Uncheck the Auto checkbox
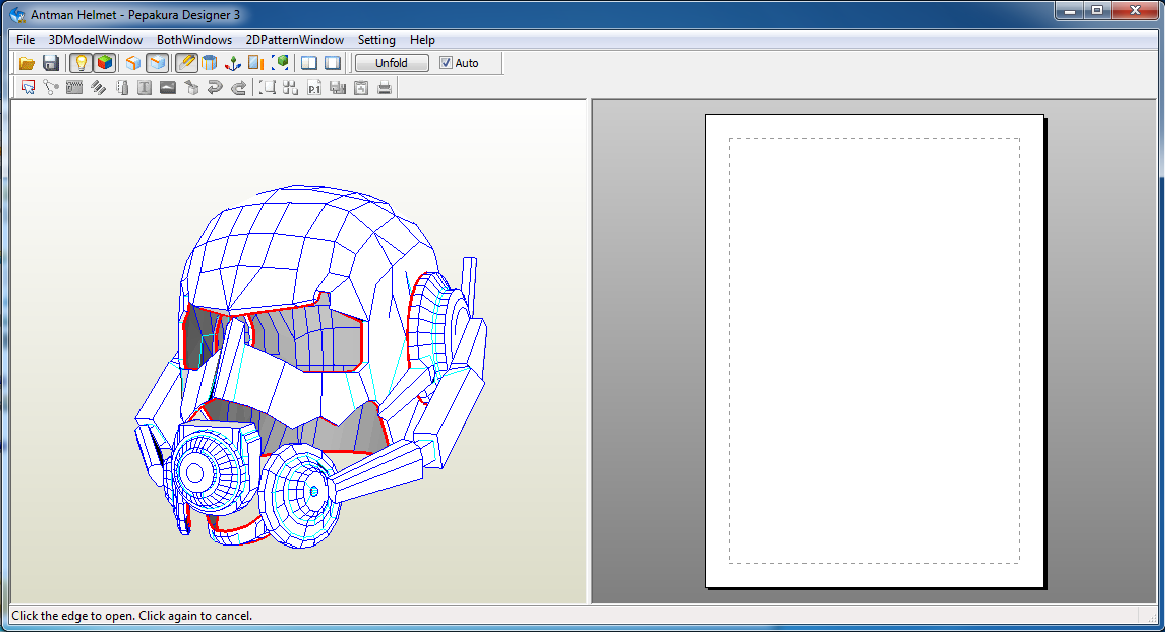Screen dimensions: 1165x632 [446, 63]
